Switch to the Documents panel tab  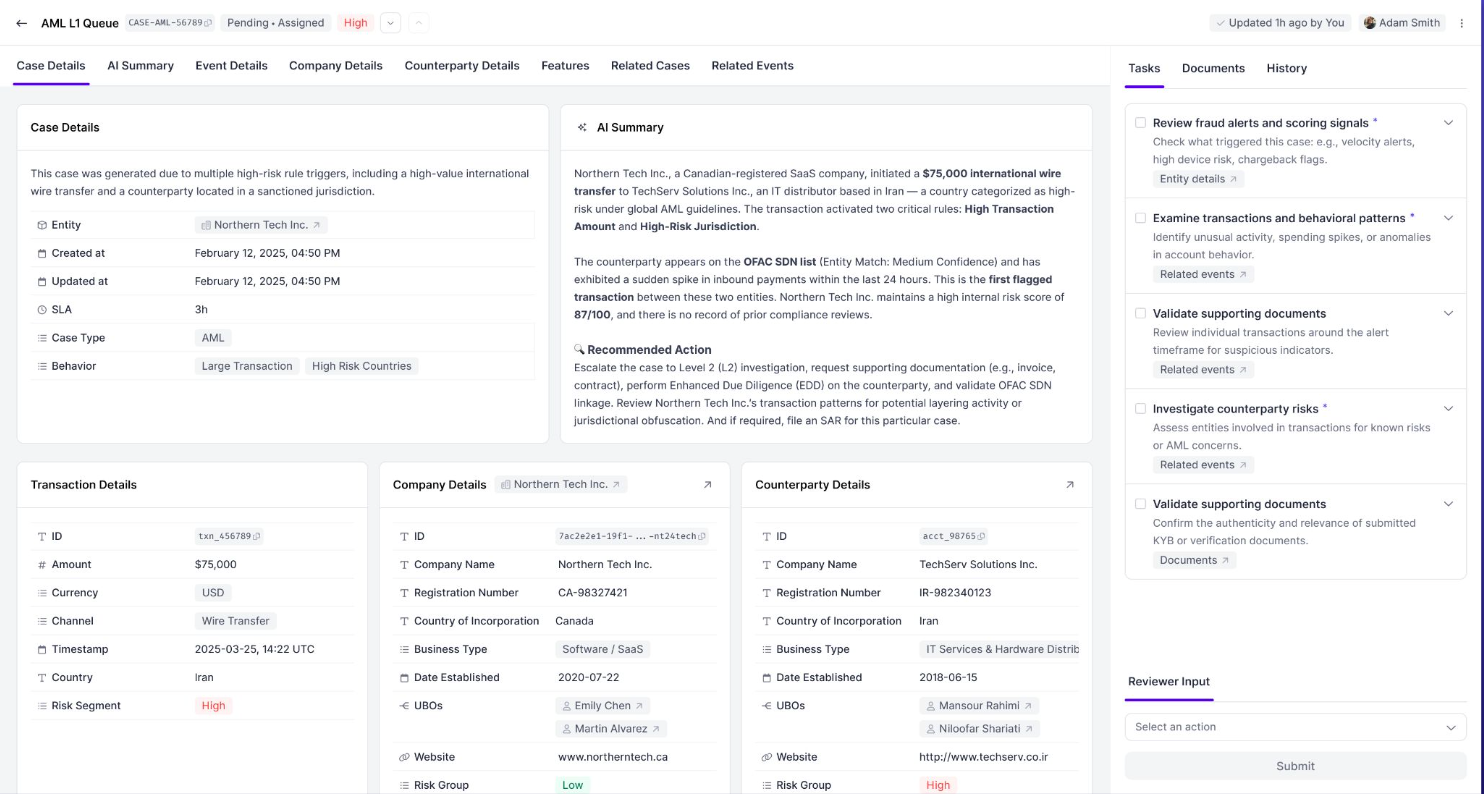point(1213,69)
